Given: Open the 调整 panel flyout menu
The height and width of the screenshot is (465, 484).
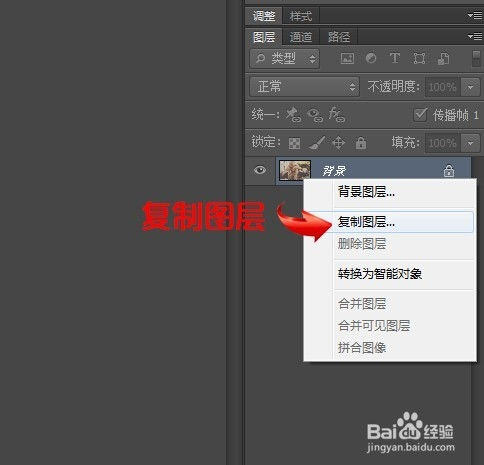Looking at the screenshot, I should coord(475,16).
